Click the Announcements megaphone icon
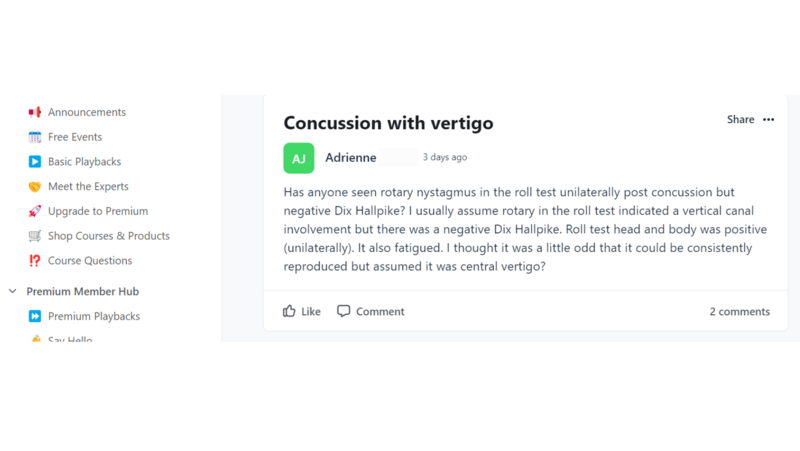The width and height of the screenshot is (800, 451). pos(35,112)
